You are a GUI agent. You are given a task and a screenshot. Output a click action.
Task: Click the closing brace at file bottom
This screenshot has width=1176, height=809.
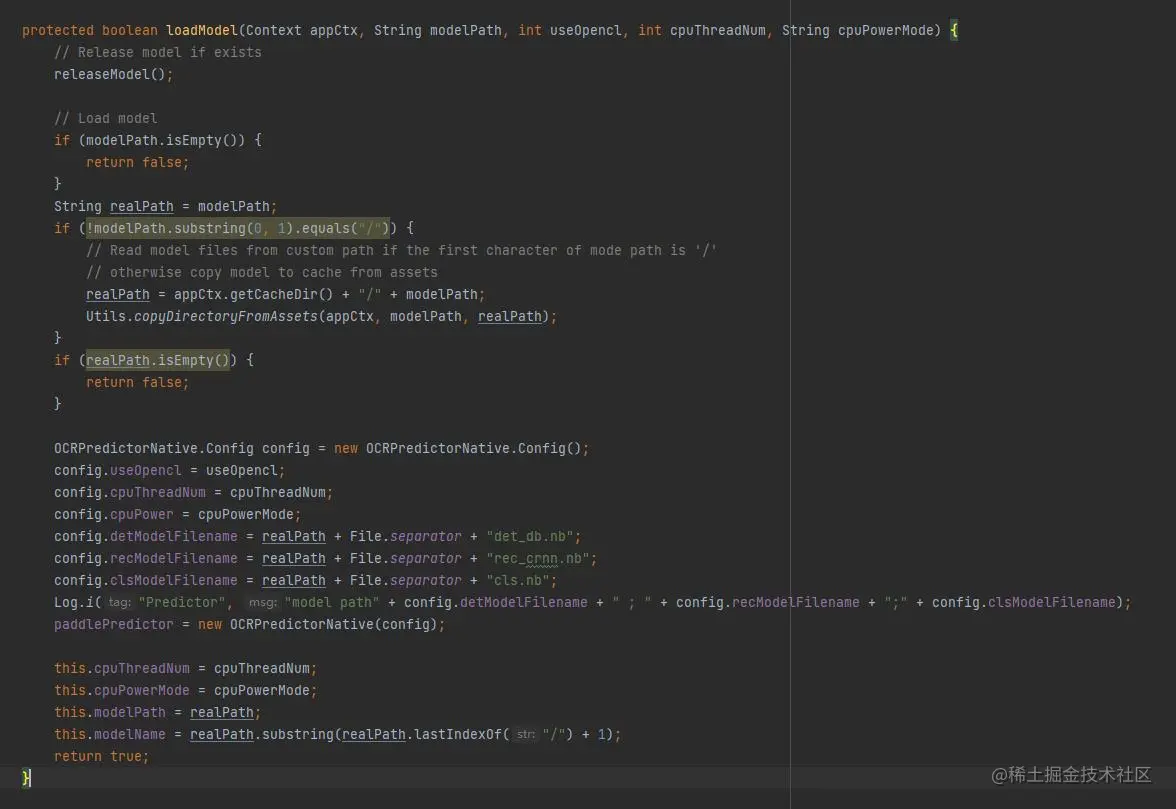[x=28, y=778]
